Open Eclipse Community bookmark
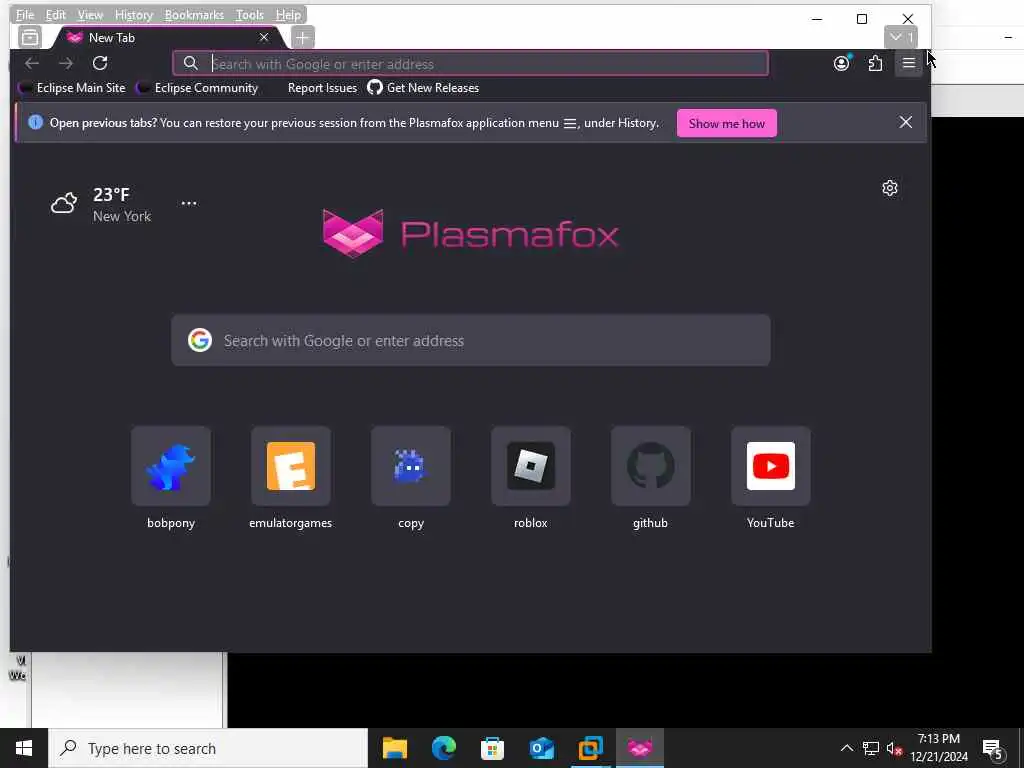Image resolution: width=1024 pixels, height=768 pixels. pos(197,88)
